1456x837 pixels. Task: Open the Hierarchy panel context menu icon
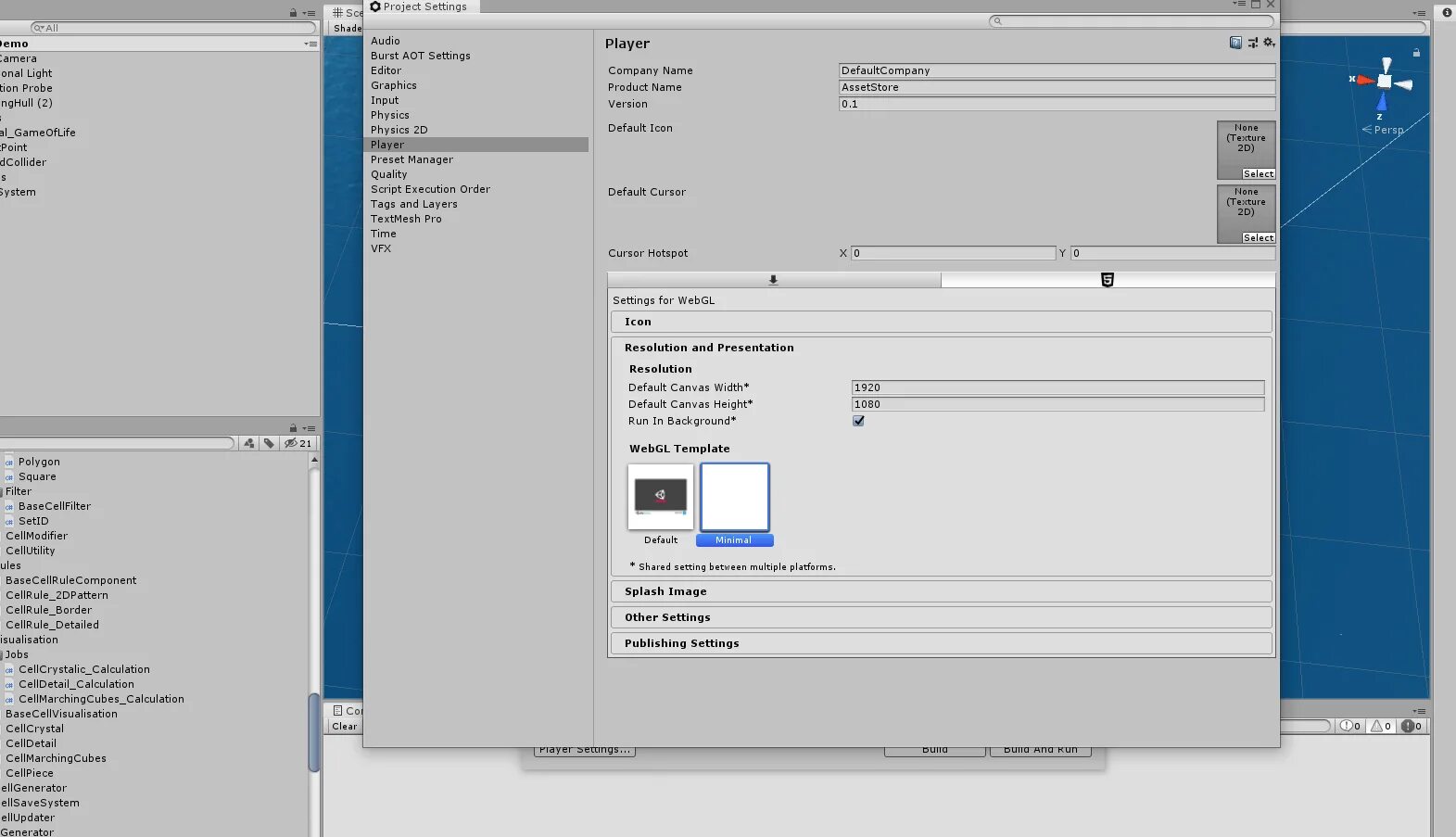tap(309, 13)
